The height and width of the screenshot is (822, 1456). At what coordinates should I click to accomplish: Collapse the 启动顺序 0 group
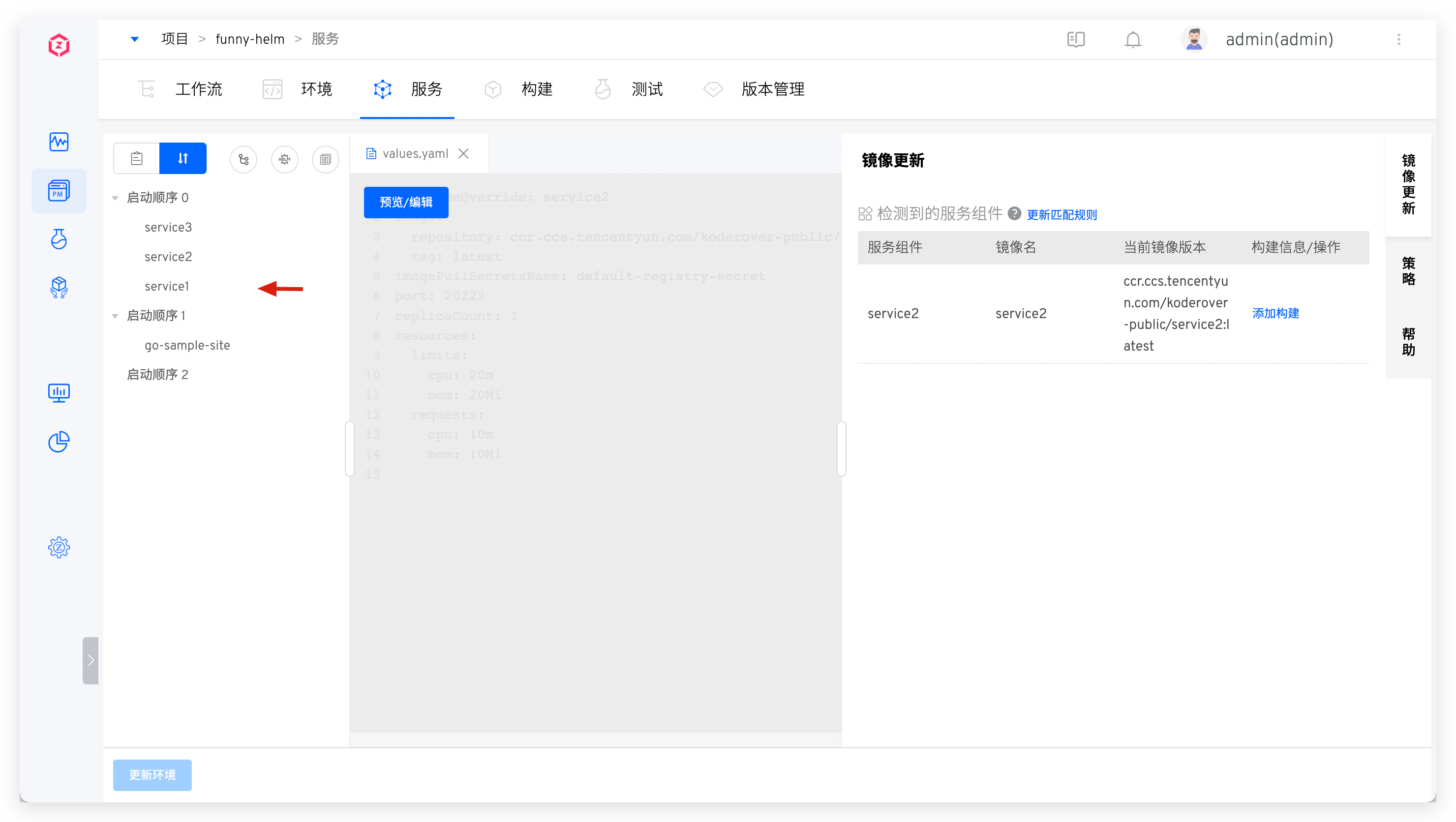115,197
